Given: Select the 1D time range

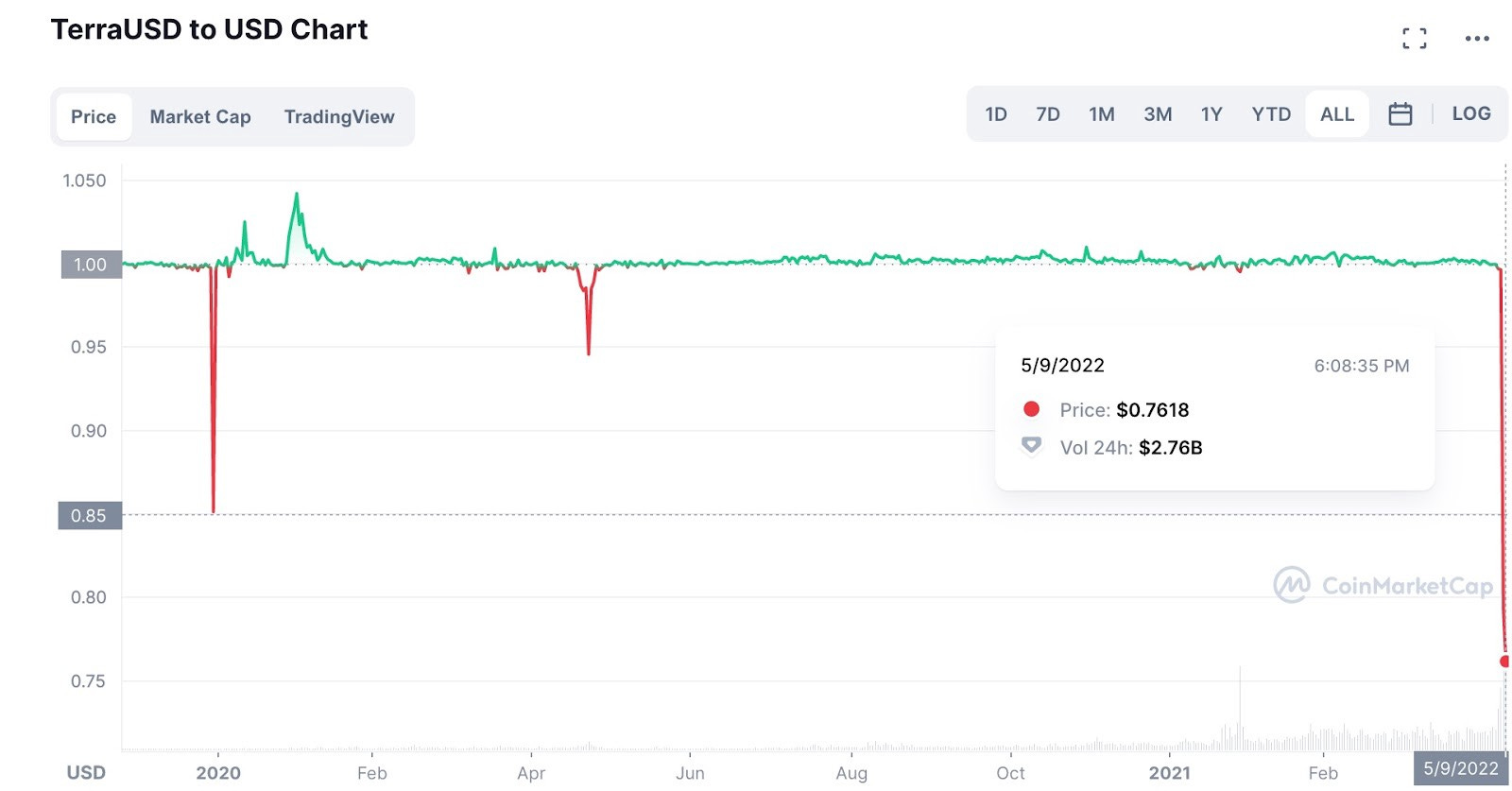Looking at the screenshot, I should pyautogui.click(x=996, y=114).
